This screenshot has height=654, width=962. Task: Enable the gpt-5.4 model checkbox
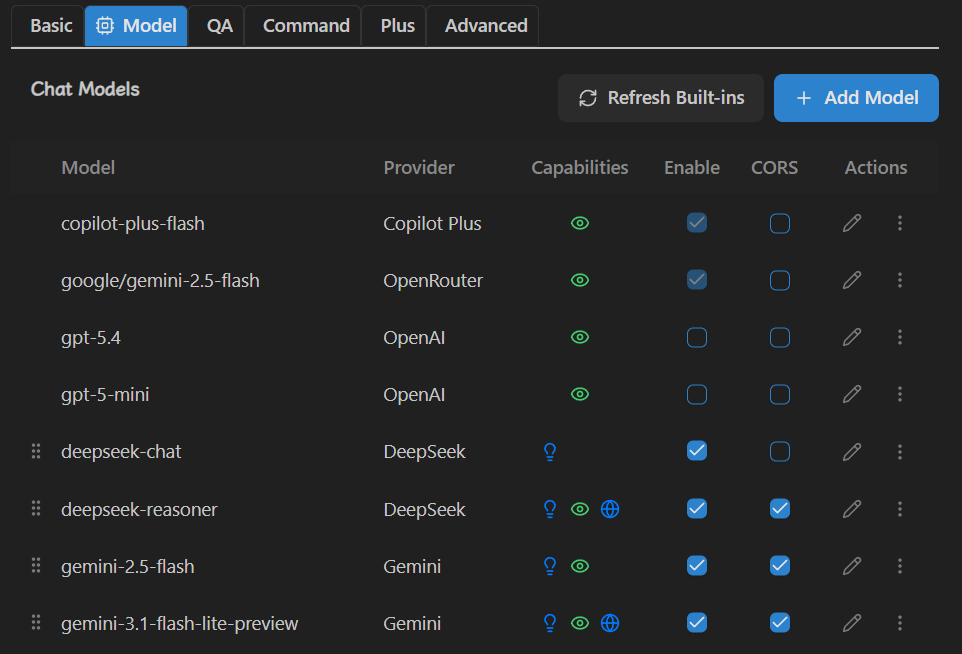(696, 337)
